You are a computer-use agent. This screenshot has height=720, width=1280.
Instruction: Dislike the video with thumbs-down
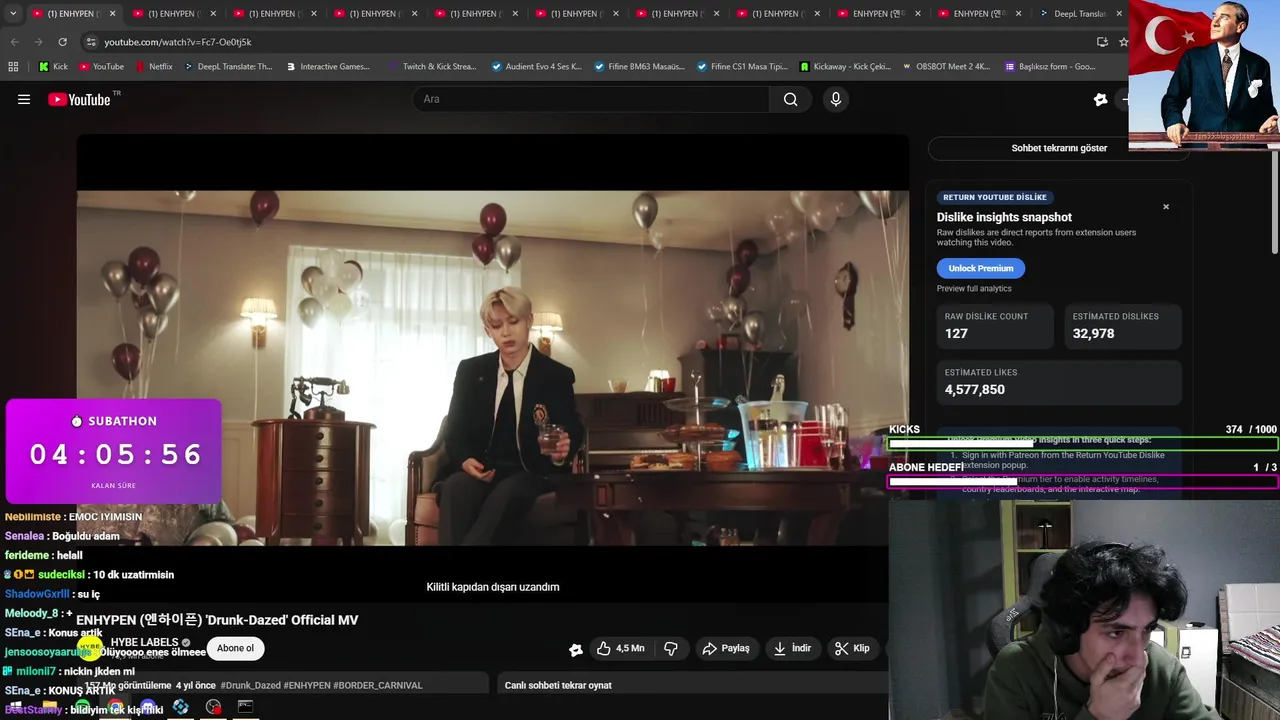coord(671,648)
